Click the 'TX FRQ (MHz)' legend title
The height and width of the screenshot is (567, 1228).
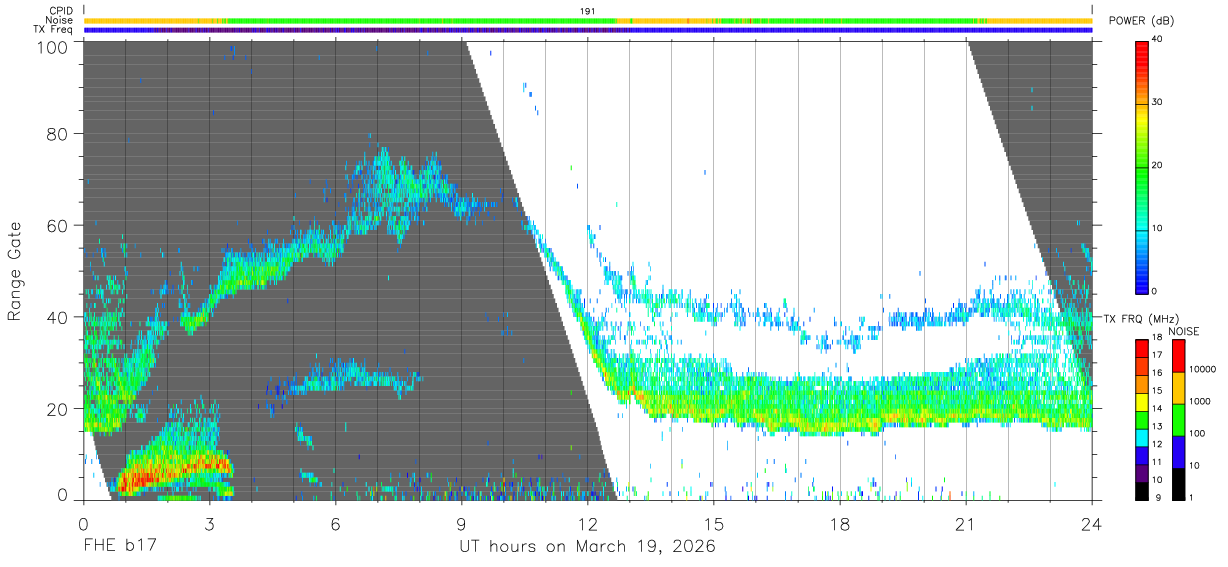pos(1141,318)
